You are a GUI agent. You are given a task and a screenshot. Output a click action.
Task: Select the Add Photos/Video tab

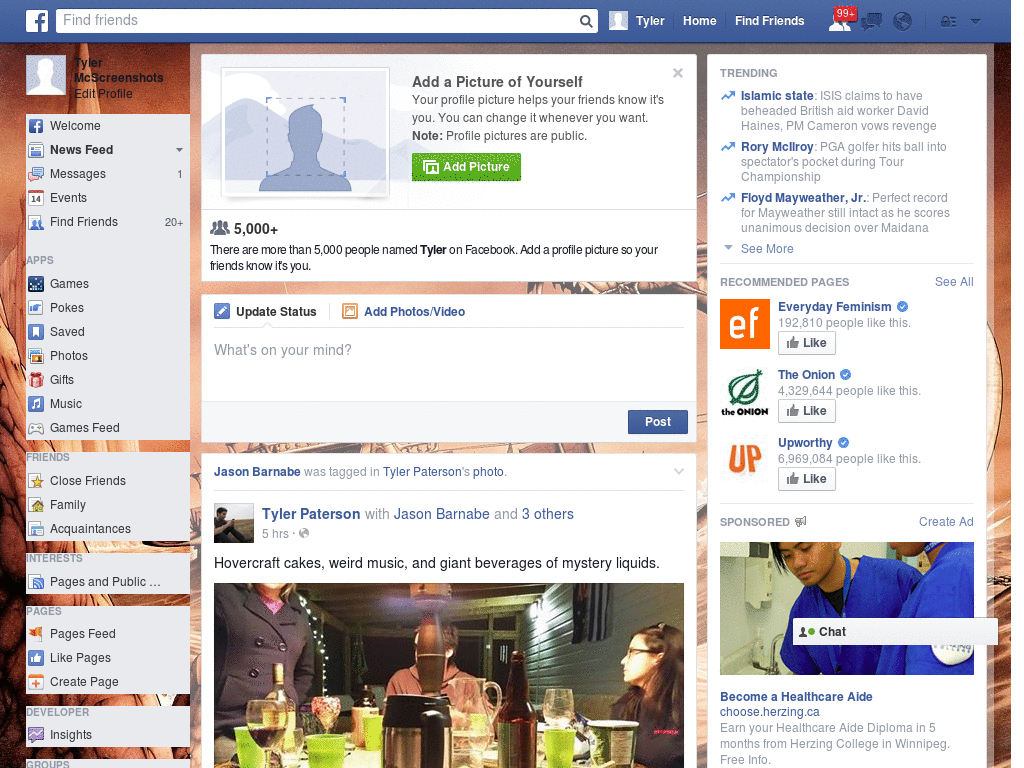(x=404, y=312)
